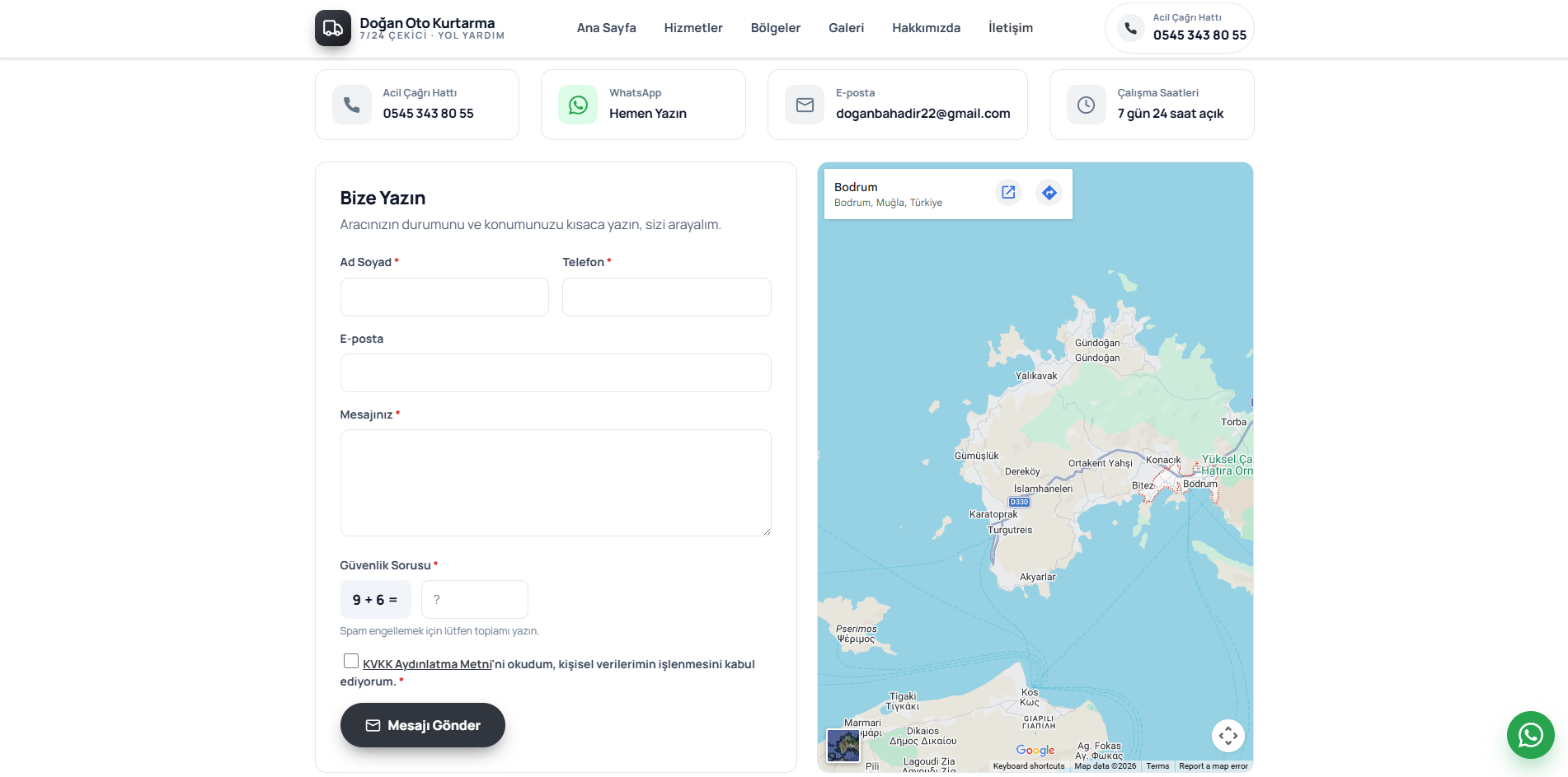The width and height of the screenshot is (1568, 777).
Task: Click the tow truck logo icon
Action: (x=333, y=28)
